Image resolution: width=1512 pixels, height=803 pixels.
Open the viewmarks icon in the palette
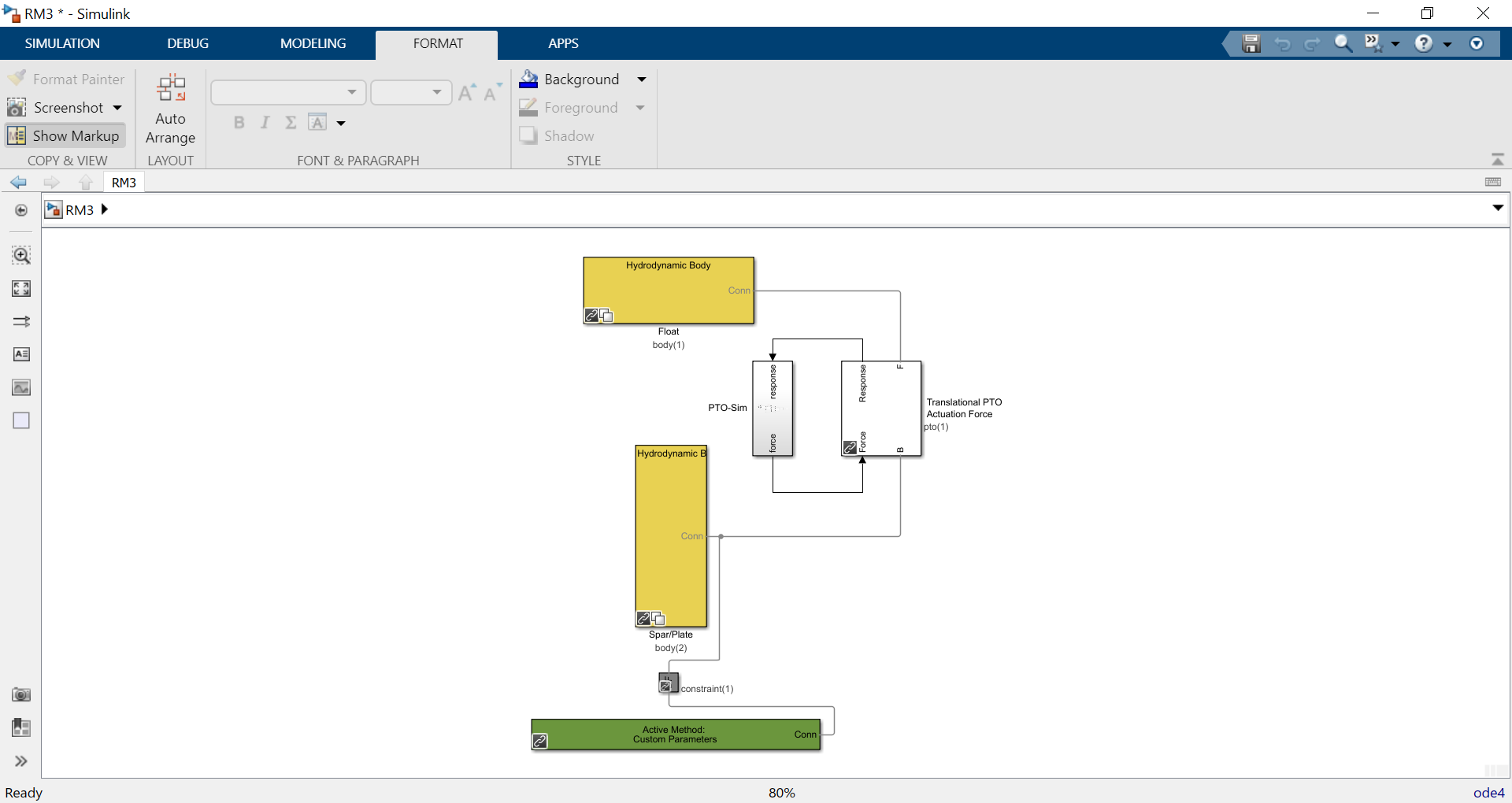21,727
